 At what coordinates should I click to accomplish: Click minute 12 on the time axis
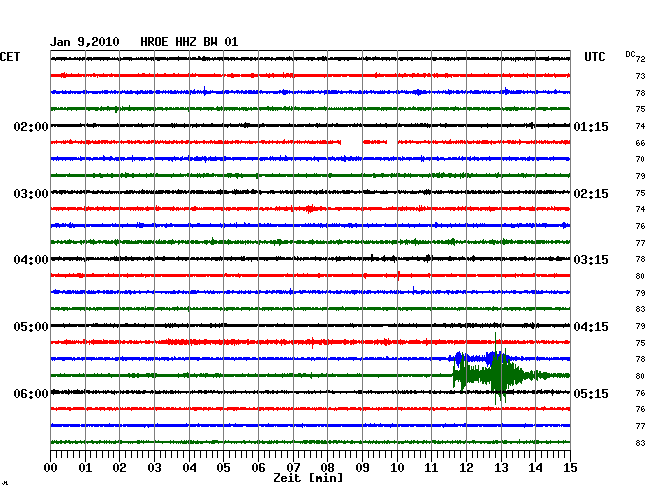click(x=466, y=468)
